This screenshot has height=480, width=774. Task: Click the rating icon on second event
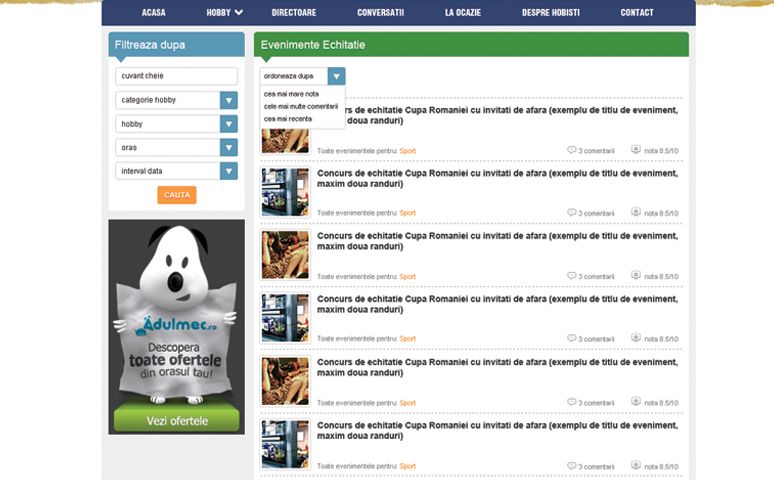coord(636,212)
